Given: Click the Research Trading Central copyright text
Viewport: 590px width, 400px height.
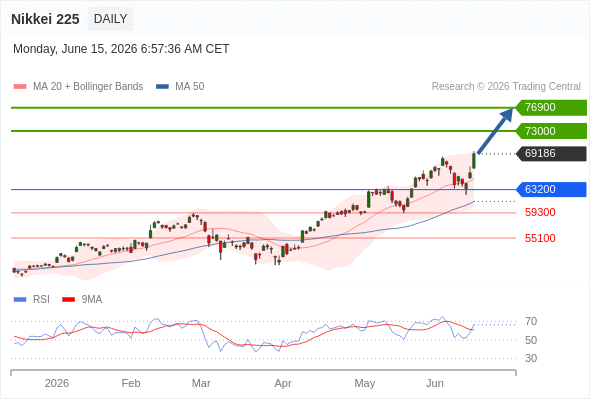Looking at the screenshot, I should click(506, 87).
